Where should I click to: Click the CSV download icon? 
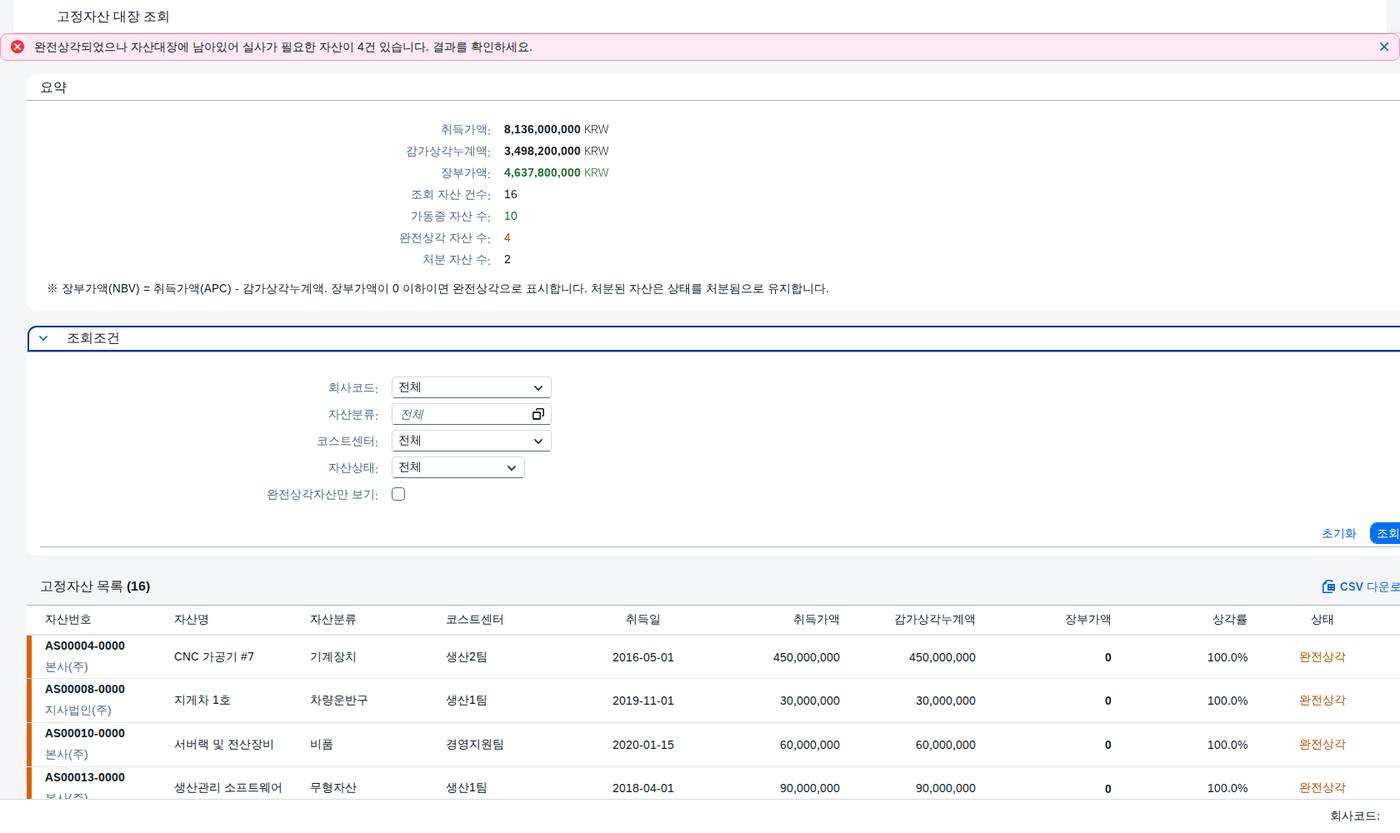1328,587
